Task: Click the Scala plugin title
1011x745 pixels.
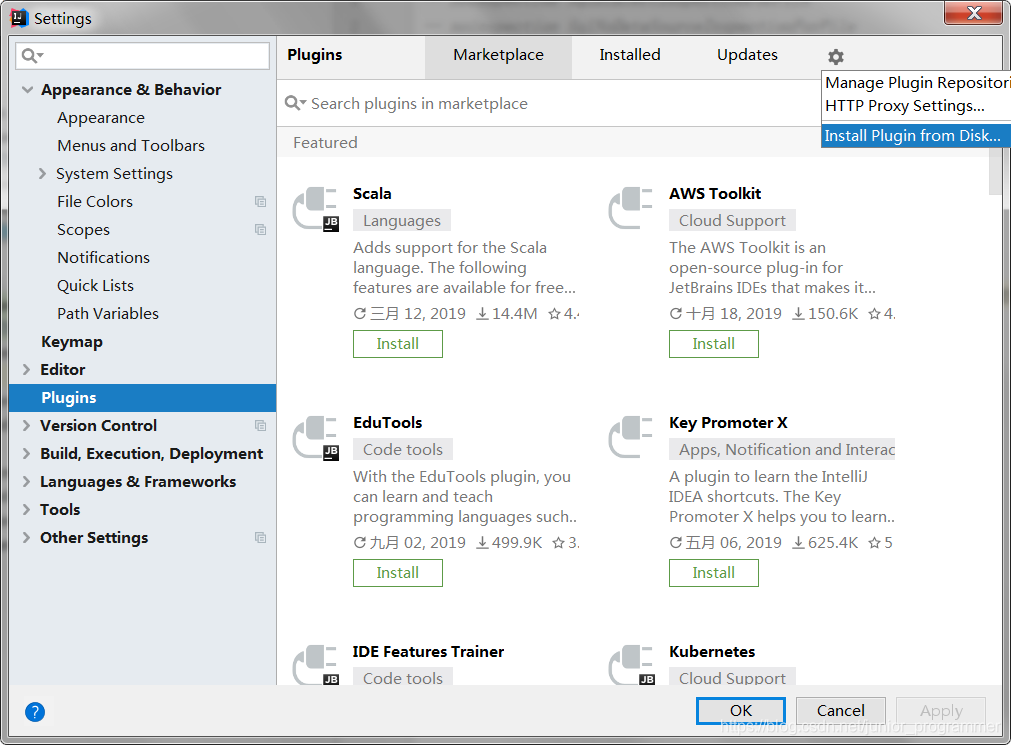Action: point(372,194)
